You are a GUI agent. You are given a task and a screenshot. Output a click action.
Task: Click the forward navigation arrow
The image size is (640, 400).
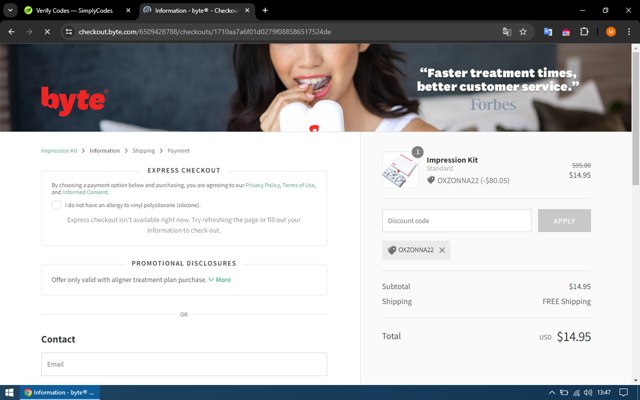(x=29, y=31)
